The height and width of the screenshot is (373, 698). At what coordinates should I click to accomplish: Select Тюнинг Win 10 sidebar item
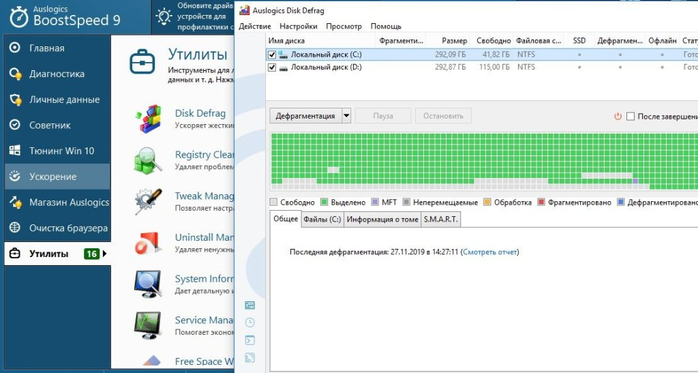(x=57, y=151)
